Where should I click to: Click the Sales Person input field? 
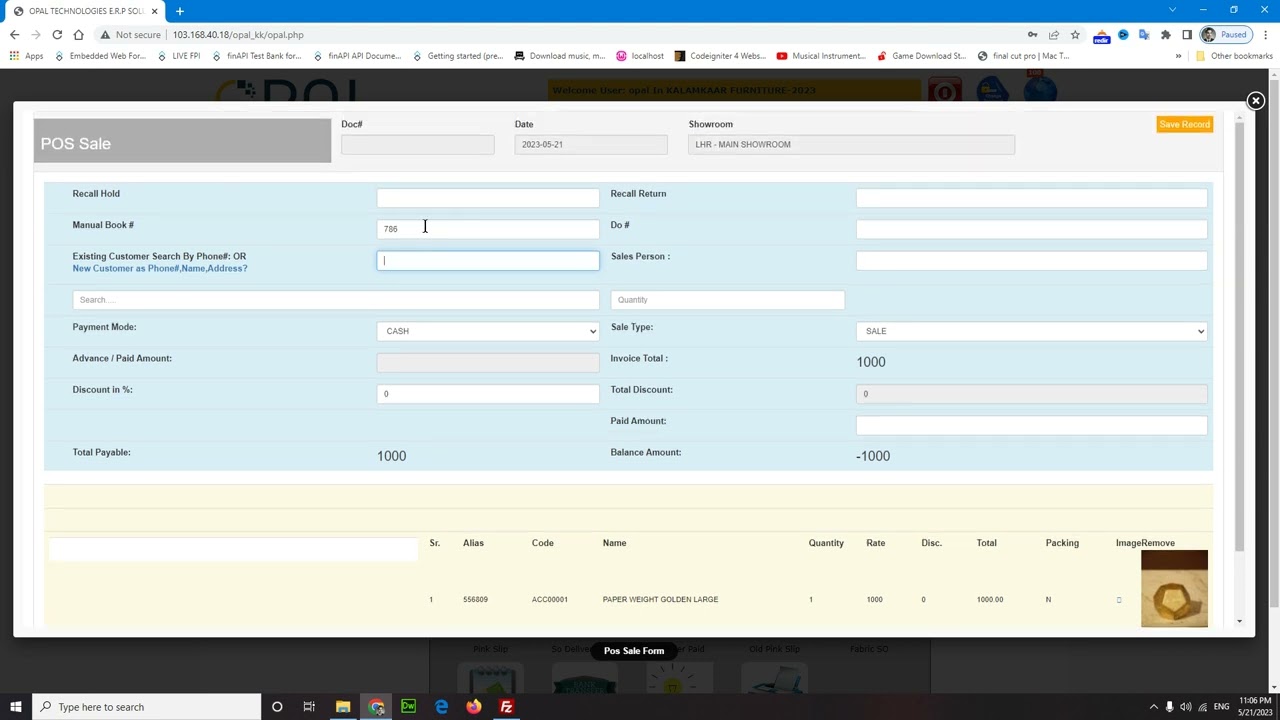[x=1031, y=261]
